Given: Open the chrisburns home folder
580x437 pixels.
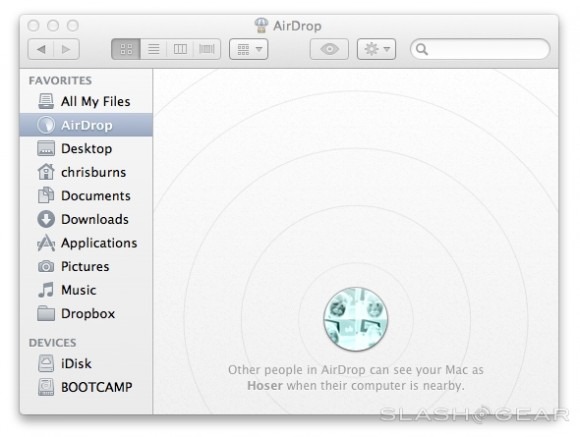Looking at the screenshot, I should (x=86, y=172).
